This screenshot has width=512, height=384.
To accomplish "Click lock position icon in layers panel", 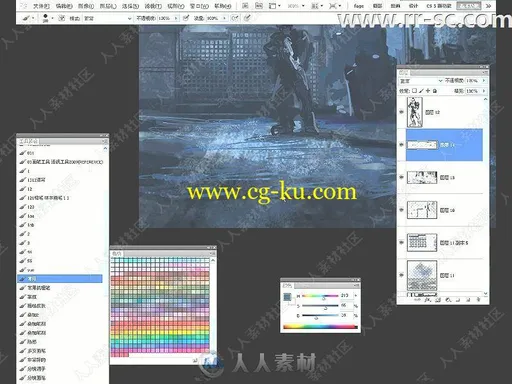I will [x=428, y=91].
